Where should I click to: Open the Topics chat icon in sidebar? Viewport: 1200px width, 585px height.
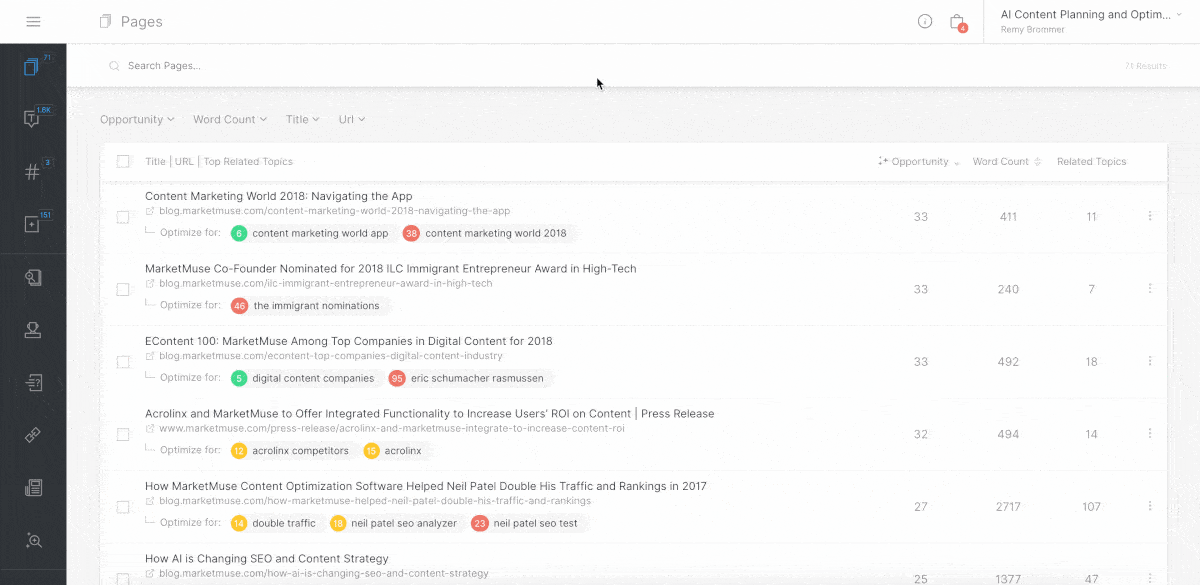tap(32, 119)
